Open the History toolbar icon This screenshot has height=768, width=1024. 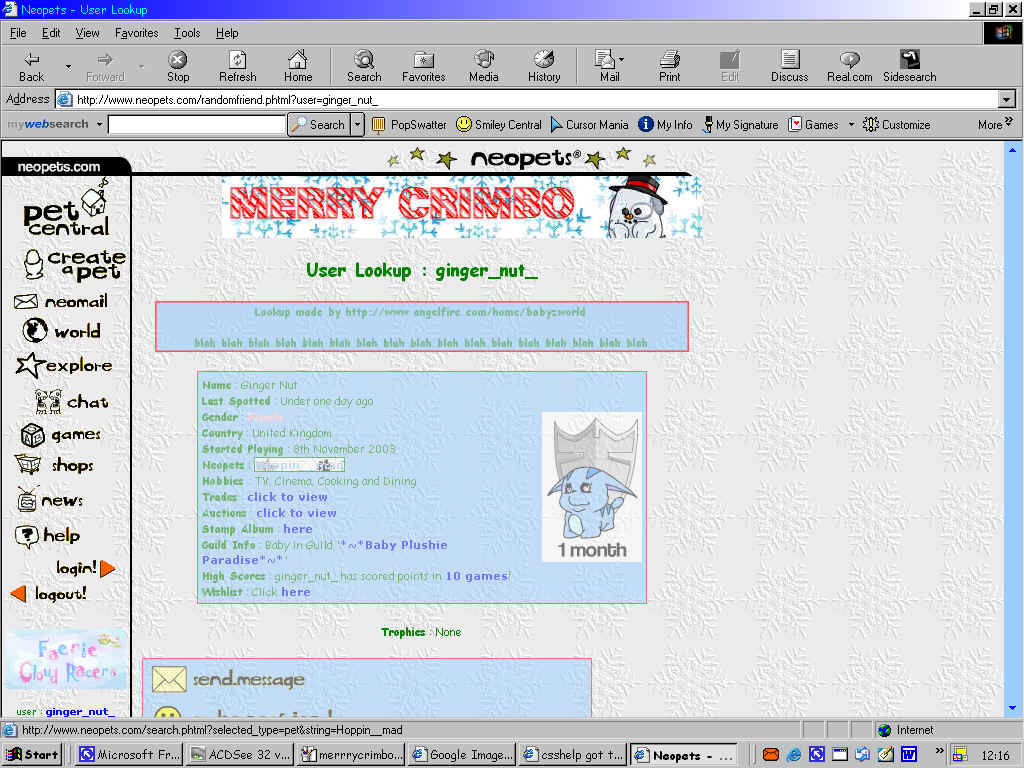544,66
